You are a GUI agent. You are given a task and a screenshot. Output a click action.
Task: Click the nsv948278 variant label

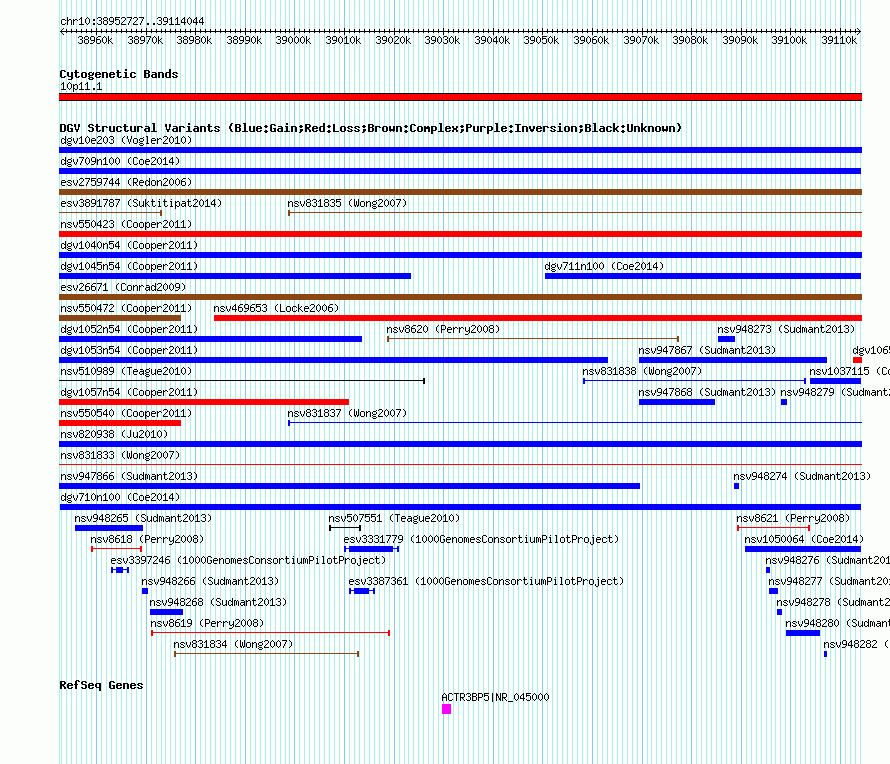click(833, 602)
